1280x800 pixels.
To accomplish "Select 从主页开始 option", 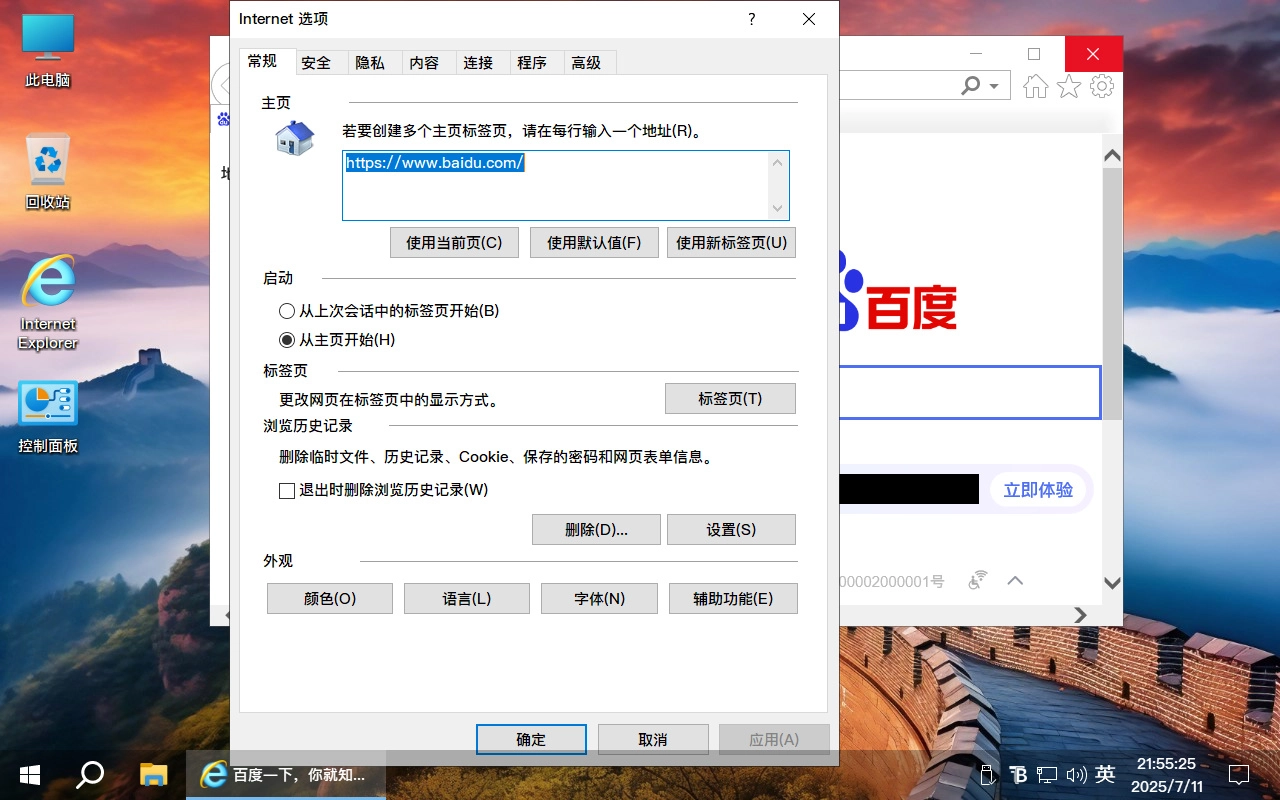I will [x=286, y=340].
